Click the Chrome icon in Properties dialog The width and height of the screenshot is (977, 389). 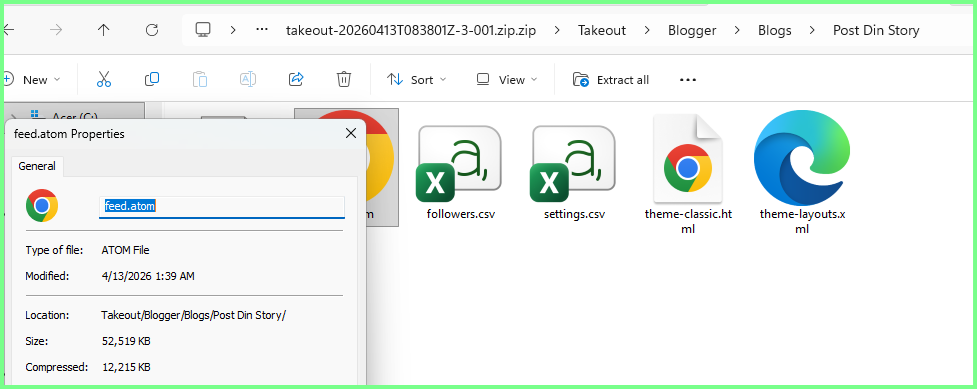coord(42,206)
